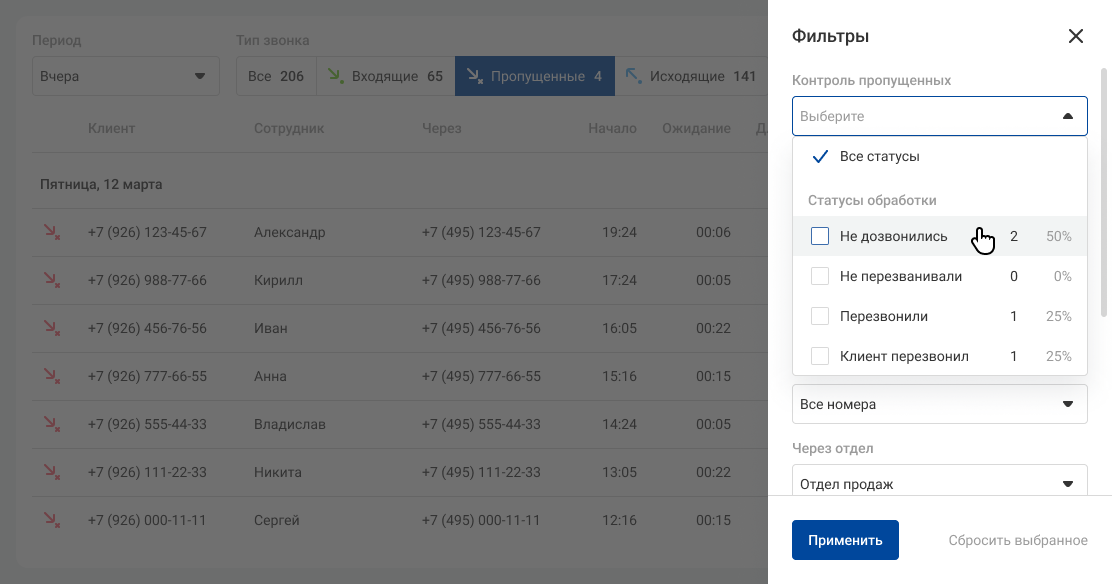Tick the Не перезванивали checkbox
Image resolution: width=1112 pixels, height=584 pixels.
click(820, 276)
